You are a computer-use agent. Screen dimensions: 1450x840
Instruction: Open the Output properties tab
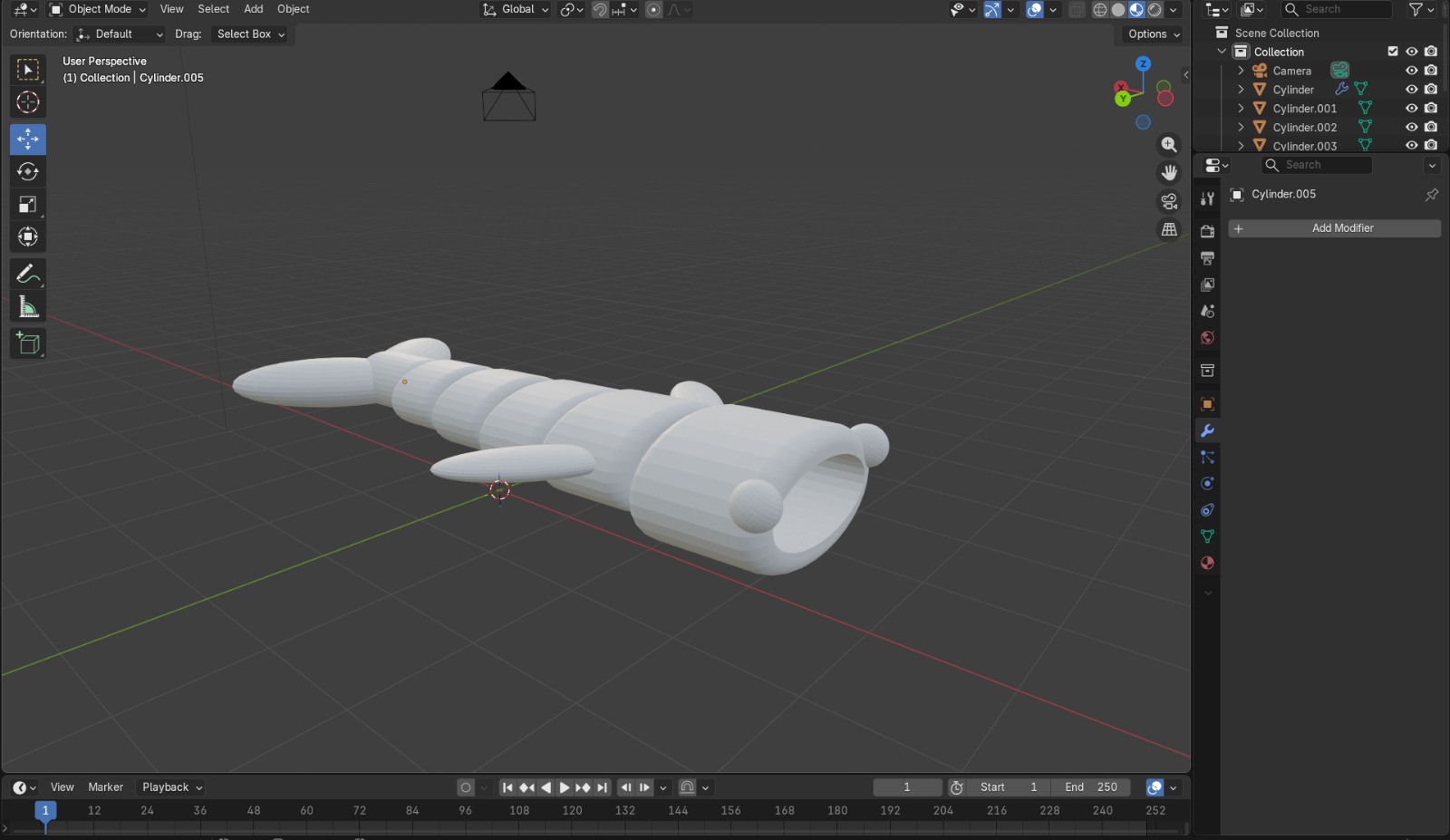[1207, 258]
